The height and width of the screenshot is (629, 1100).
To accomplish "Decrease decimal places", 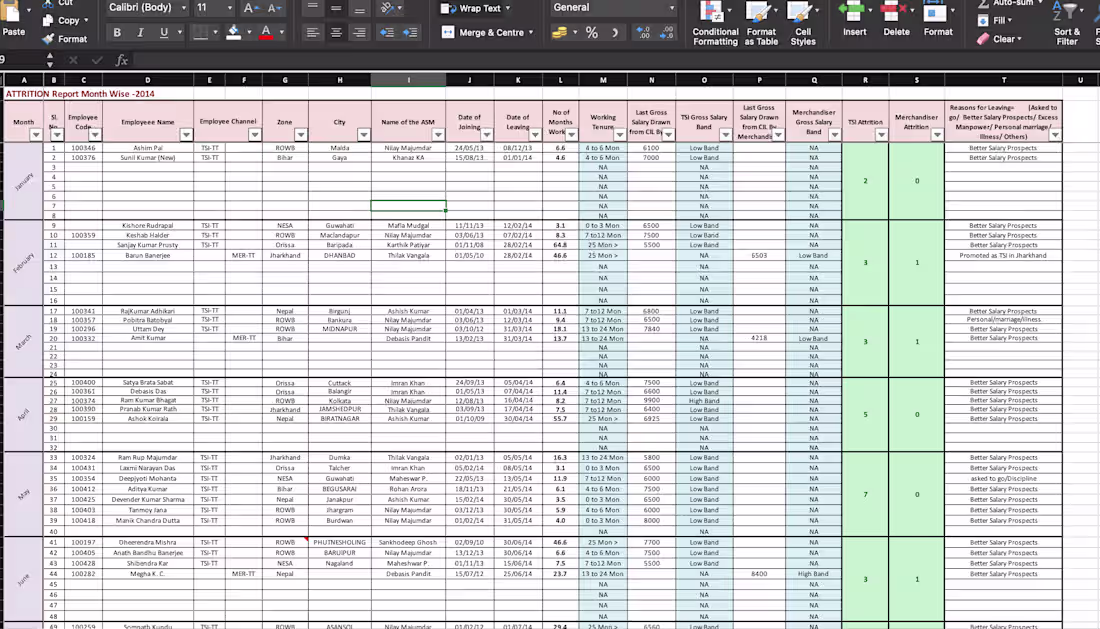I will coord(666,32).
